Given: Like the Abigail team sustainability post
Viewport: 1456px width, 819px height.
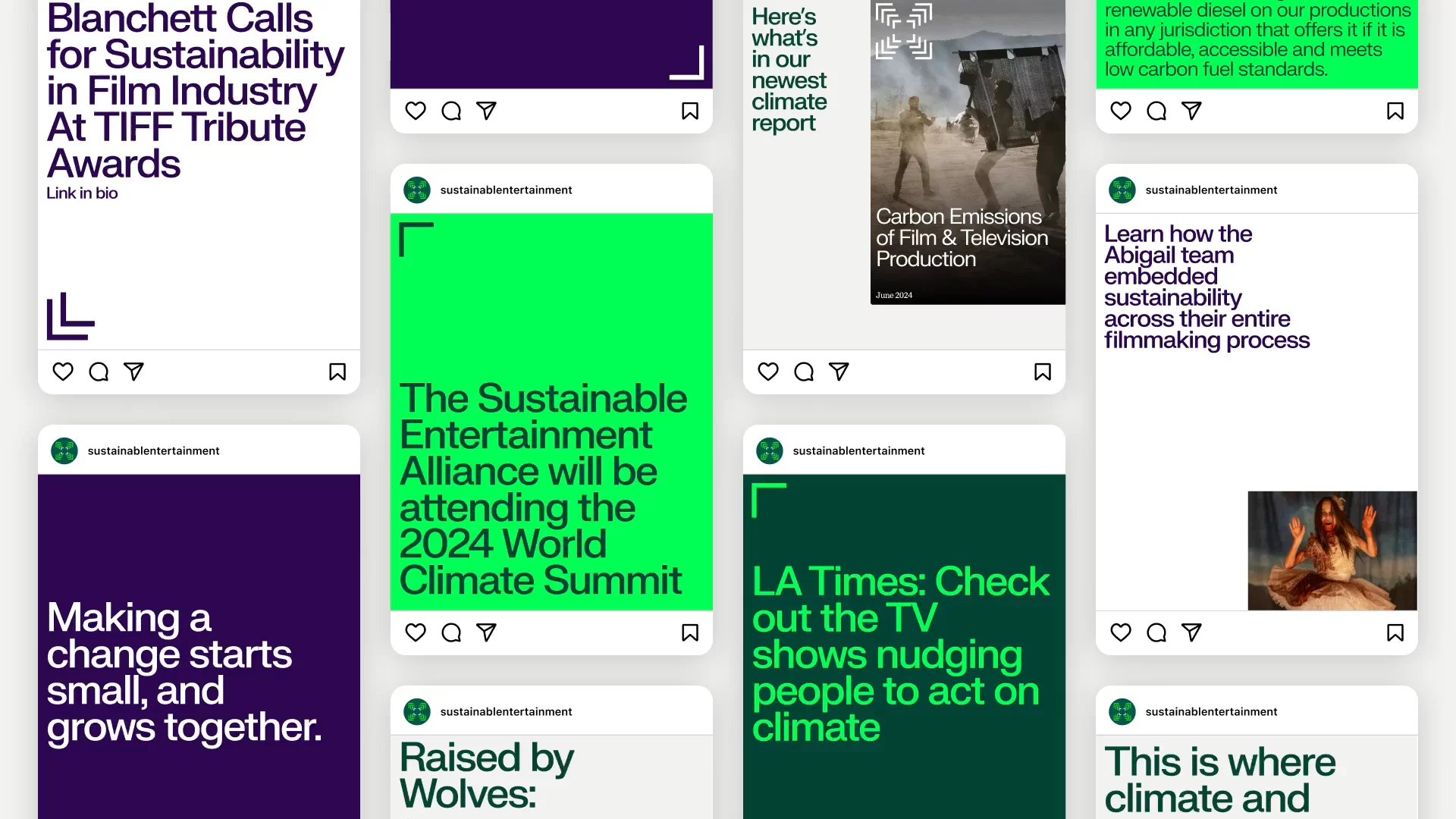Looking at the screenshot, I should [1121, 632].
